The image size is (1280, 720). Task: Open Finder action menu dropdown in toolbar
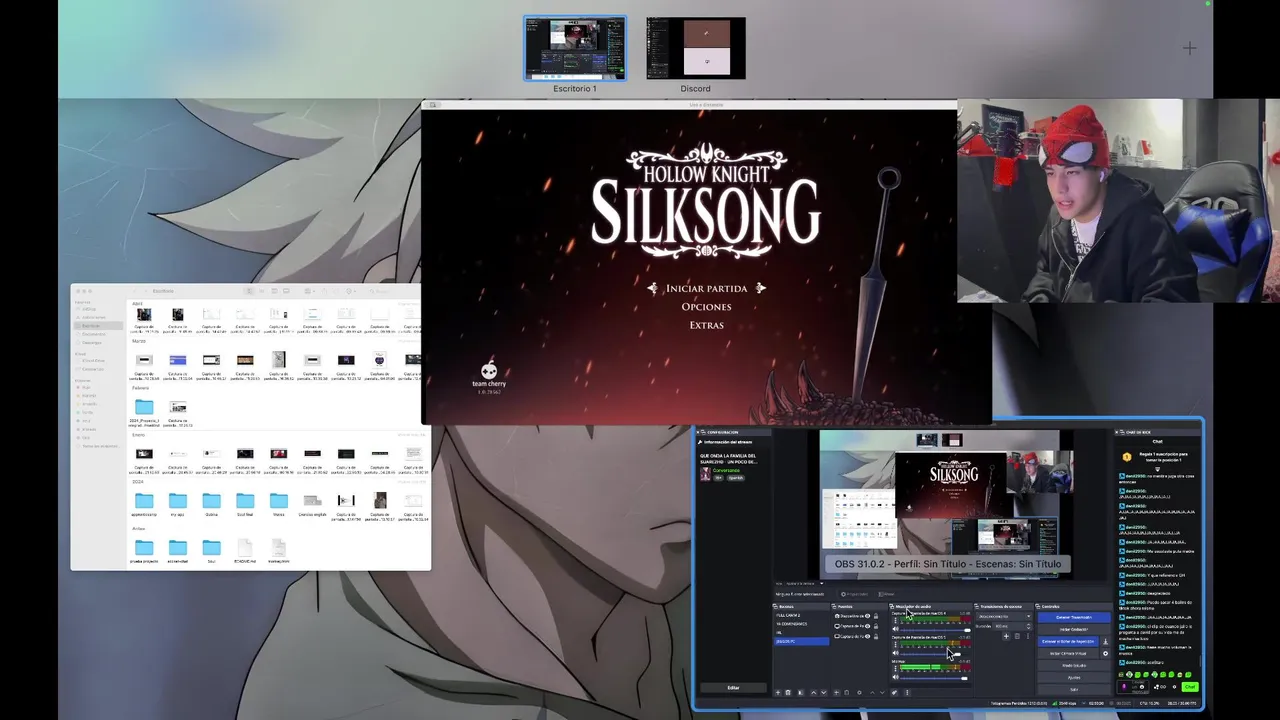click(350, 291)
